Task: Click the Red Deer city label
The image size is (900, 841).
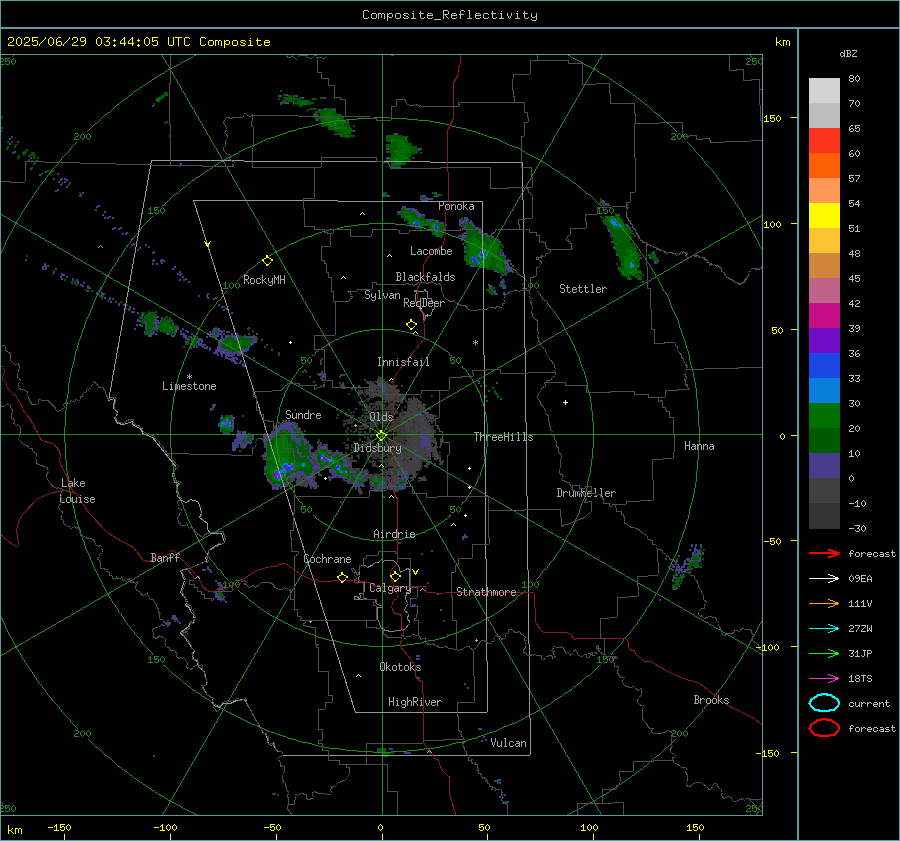Action: pos(424,303)
